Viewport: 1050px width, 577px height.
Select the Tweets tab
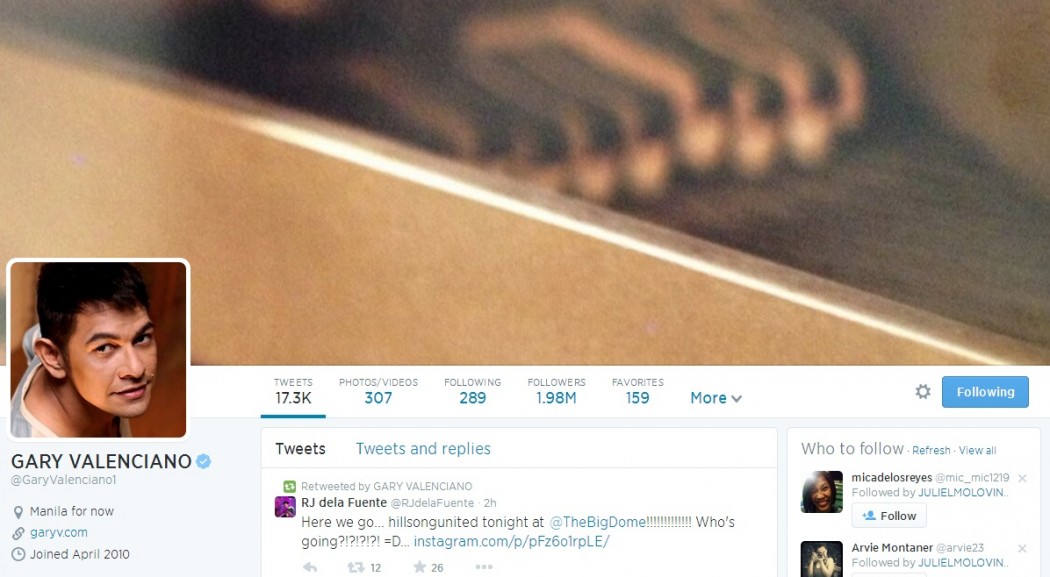coord(300,448)
